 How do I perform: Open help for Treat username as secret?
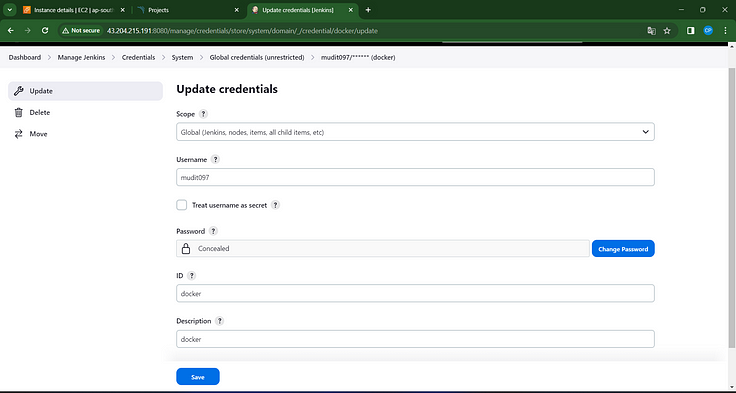point(276,205)
